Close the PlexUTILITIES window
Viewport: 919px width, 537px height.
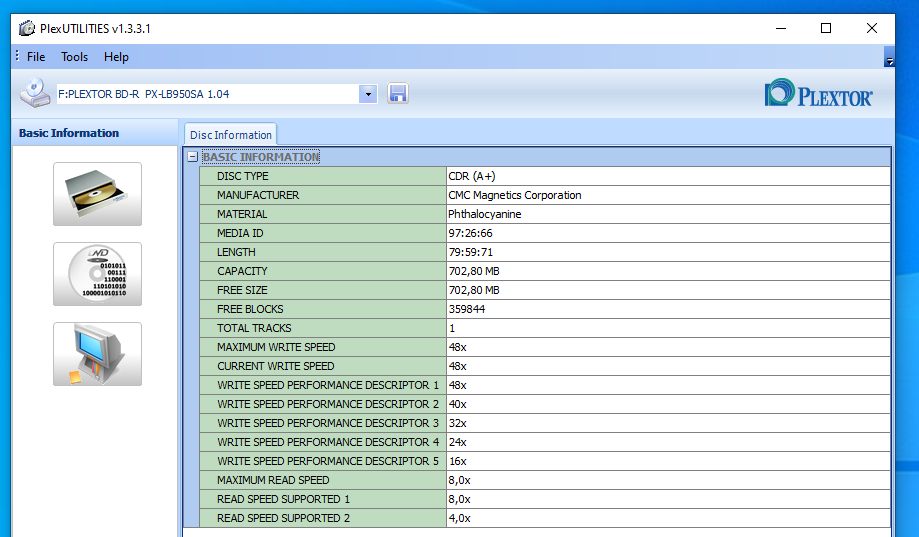pos(872,28)
